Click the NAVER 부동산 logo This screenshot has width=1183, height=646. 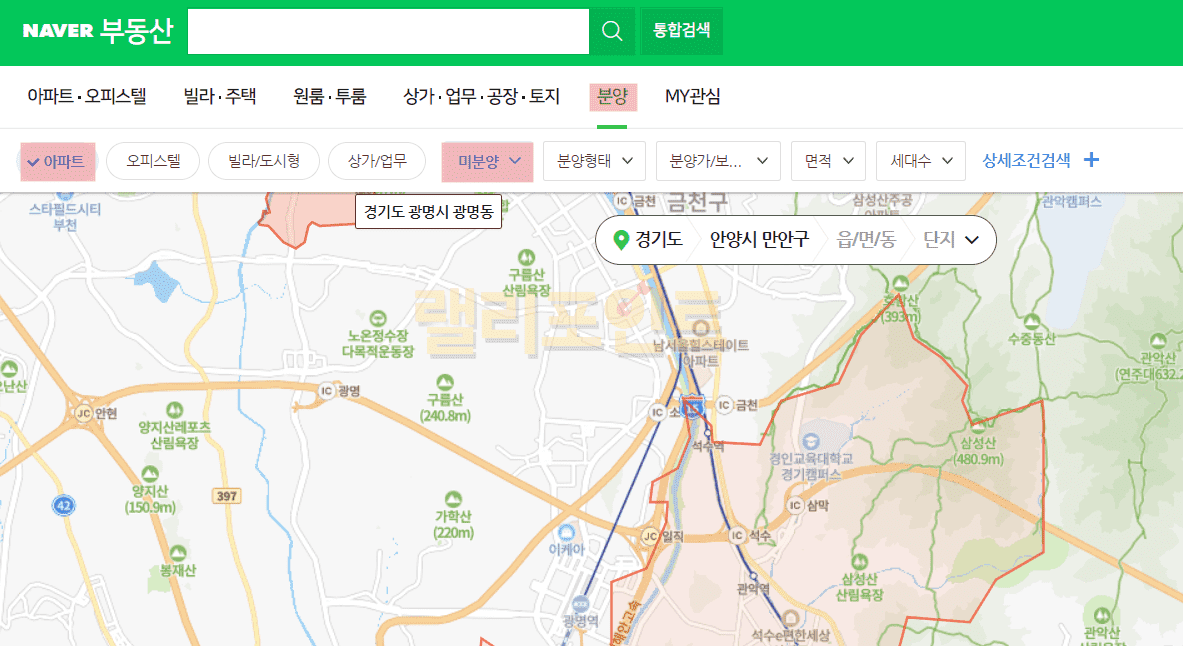[98, 31]
